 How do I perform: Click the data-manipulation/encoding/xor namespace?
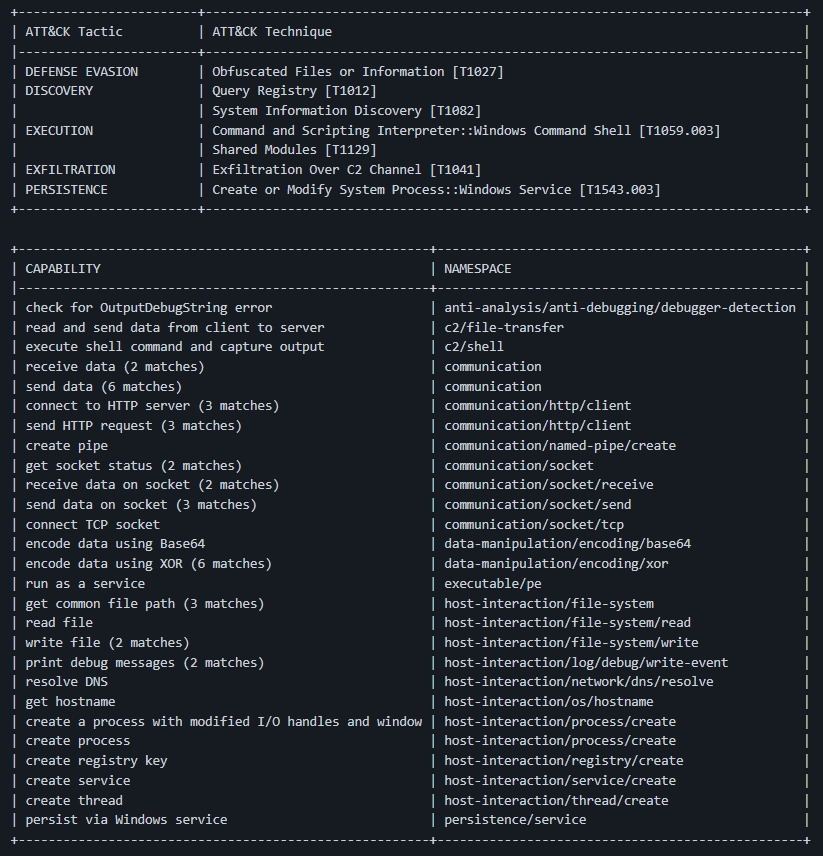[x=556, y=564]
